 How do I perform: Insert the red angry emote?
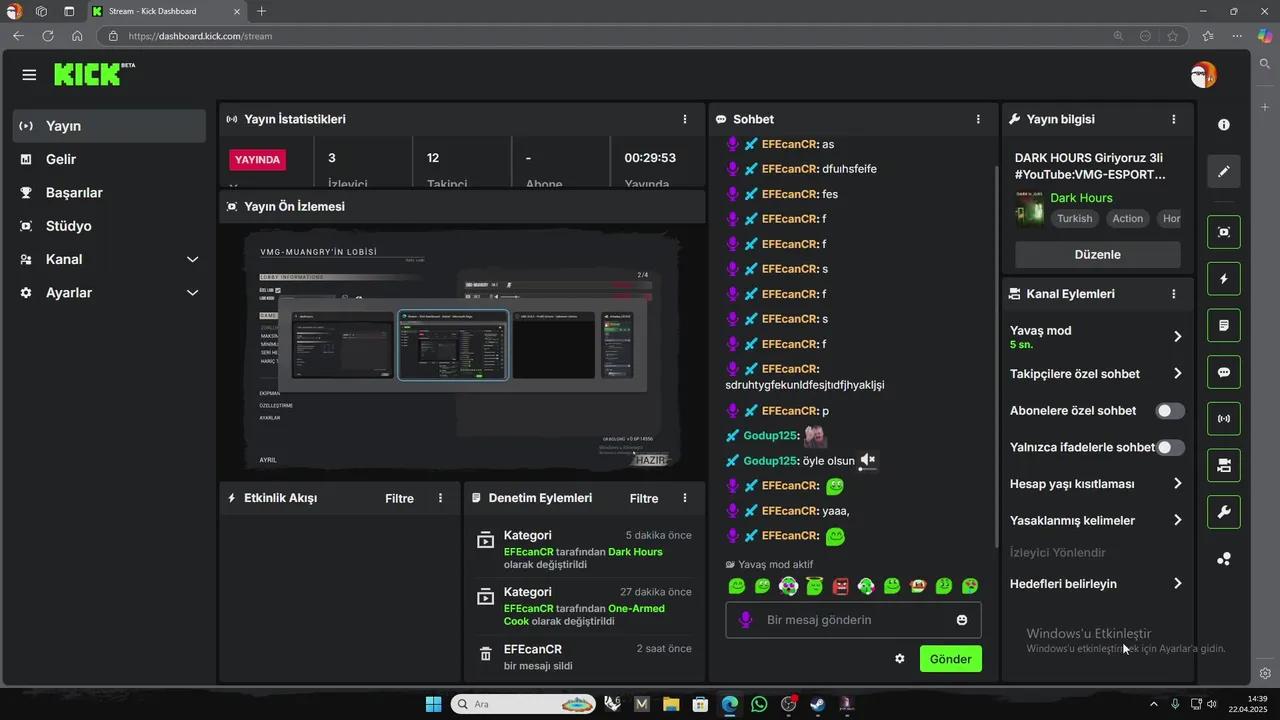point(840,586)
